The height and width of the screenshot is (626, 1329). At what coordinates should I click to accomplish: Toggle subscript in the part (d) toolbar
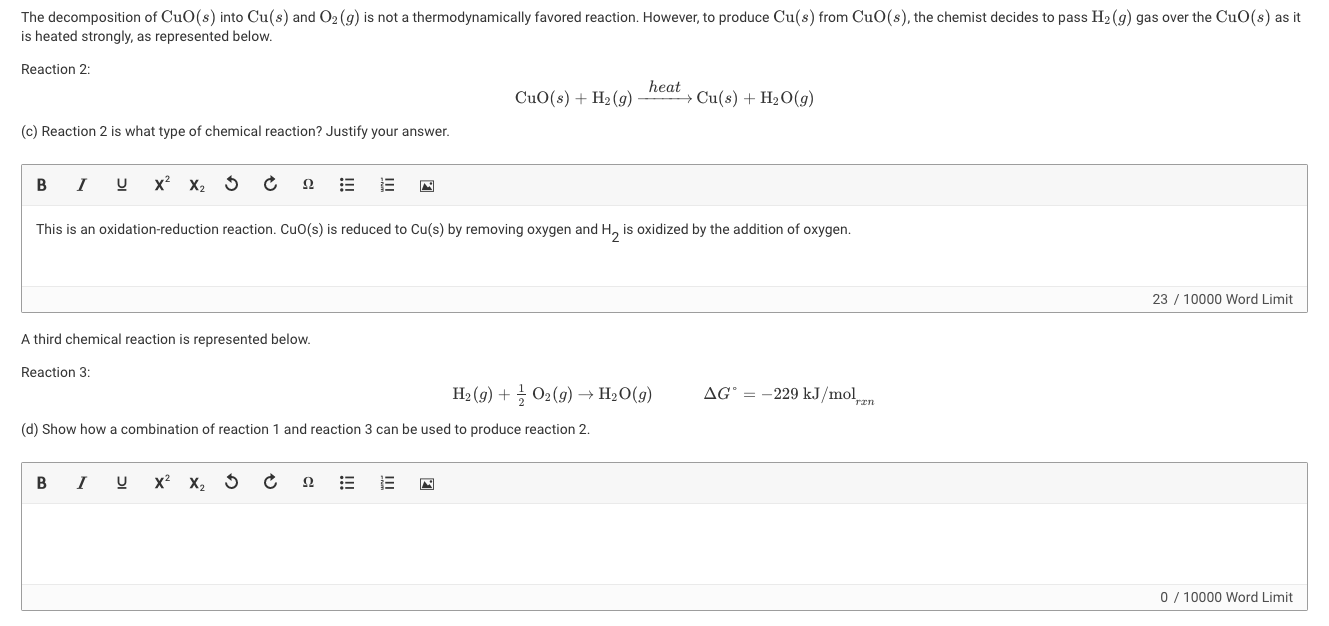pos(196,482)
